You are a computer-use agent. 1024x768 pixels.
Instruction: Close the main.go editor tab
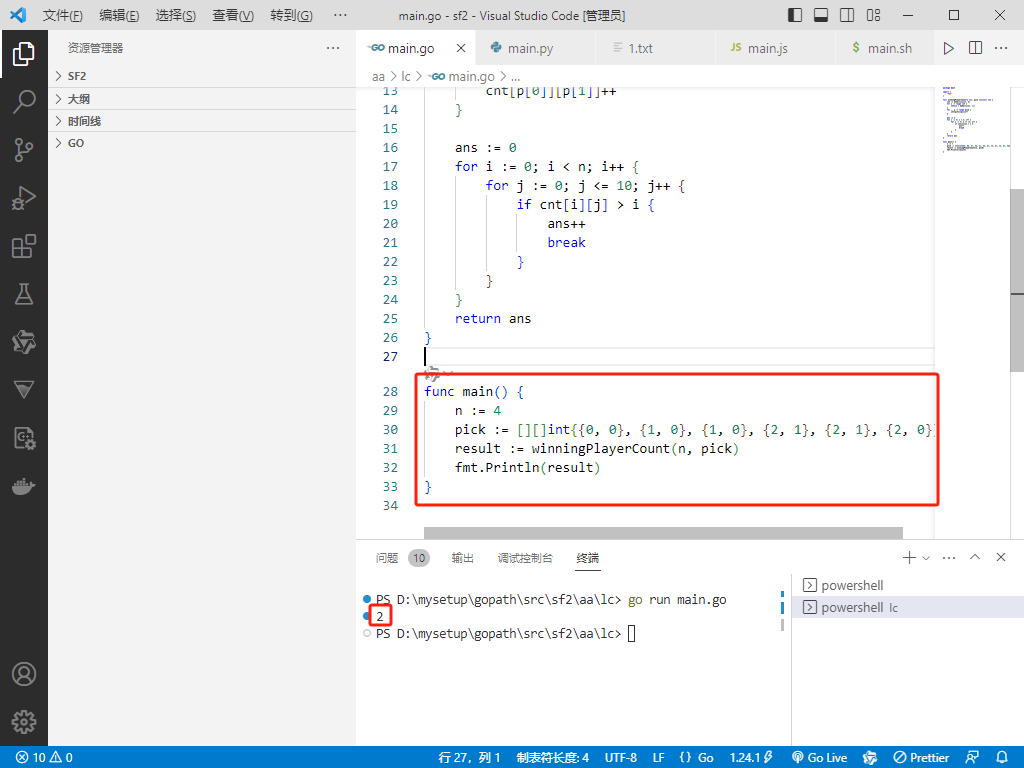(x=461, y=48)
